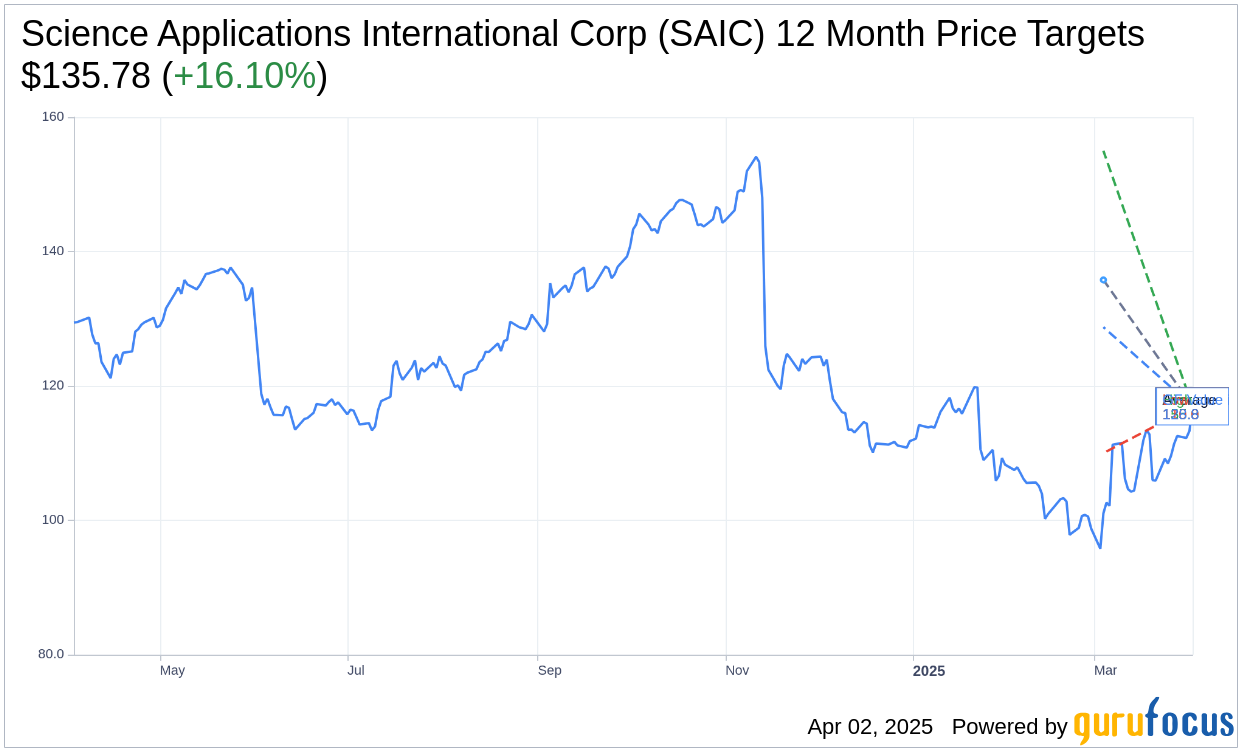Click the 'Powered by' text
1242x752 pixels.
[x=1009, y=727]
